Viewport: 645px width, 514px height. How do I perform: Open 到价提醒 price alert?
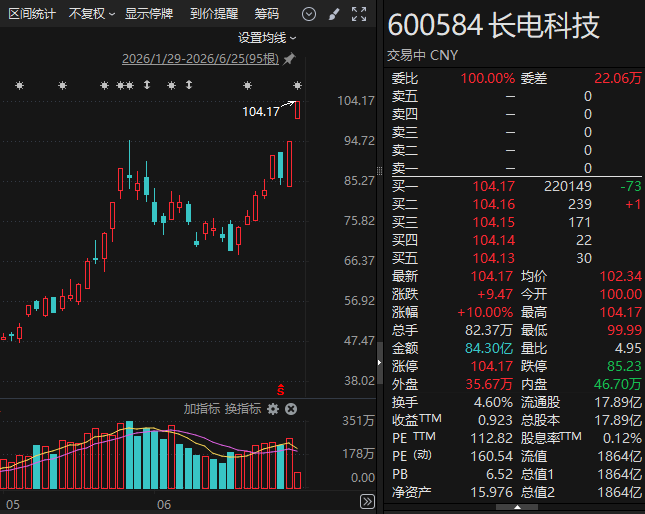pos(214,14)
